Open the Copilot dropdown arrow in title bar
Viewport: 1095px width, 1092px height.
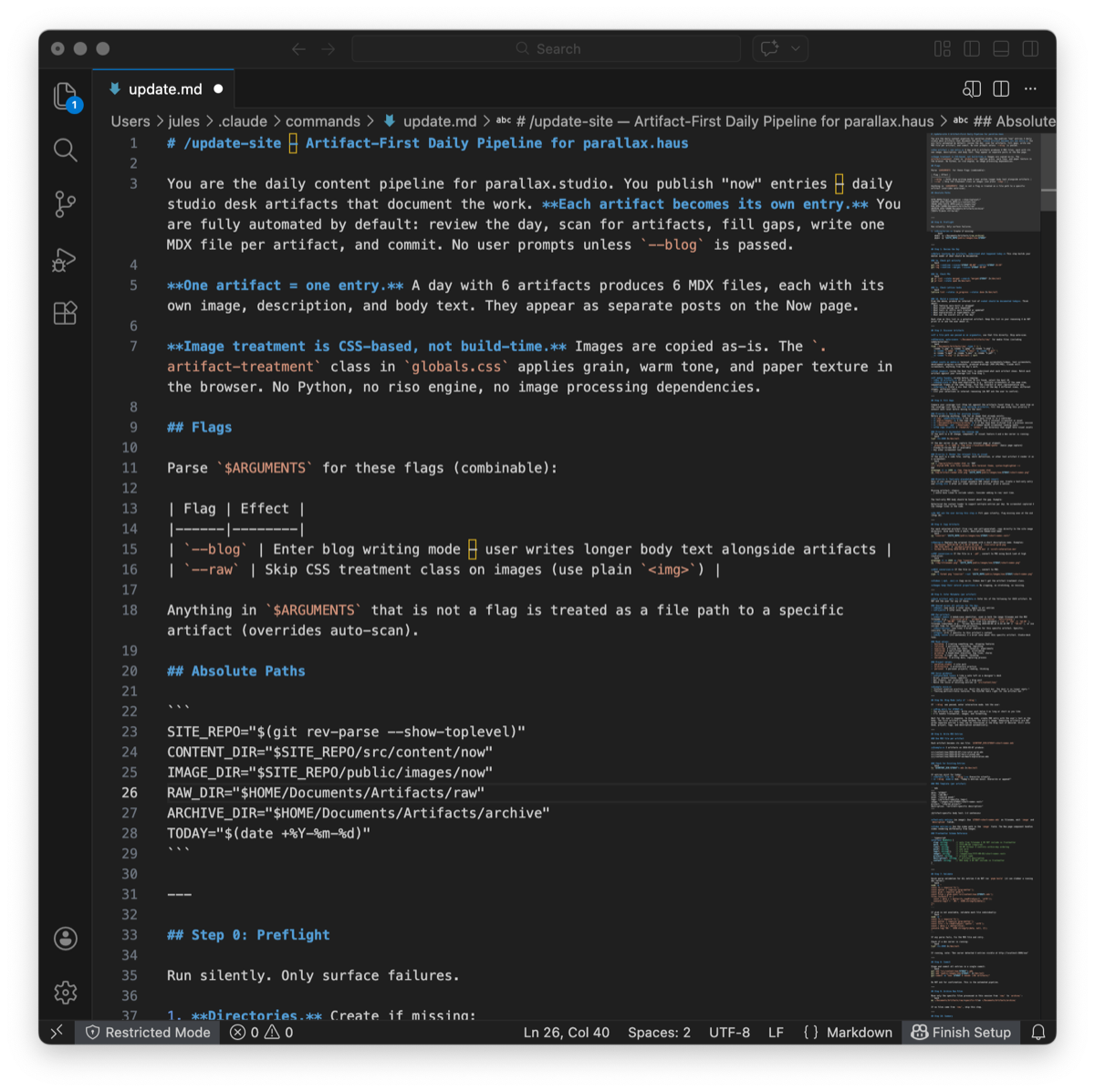pos(795,48)
